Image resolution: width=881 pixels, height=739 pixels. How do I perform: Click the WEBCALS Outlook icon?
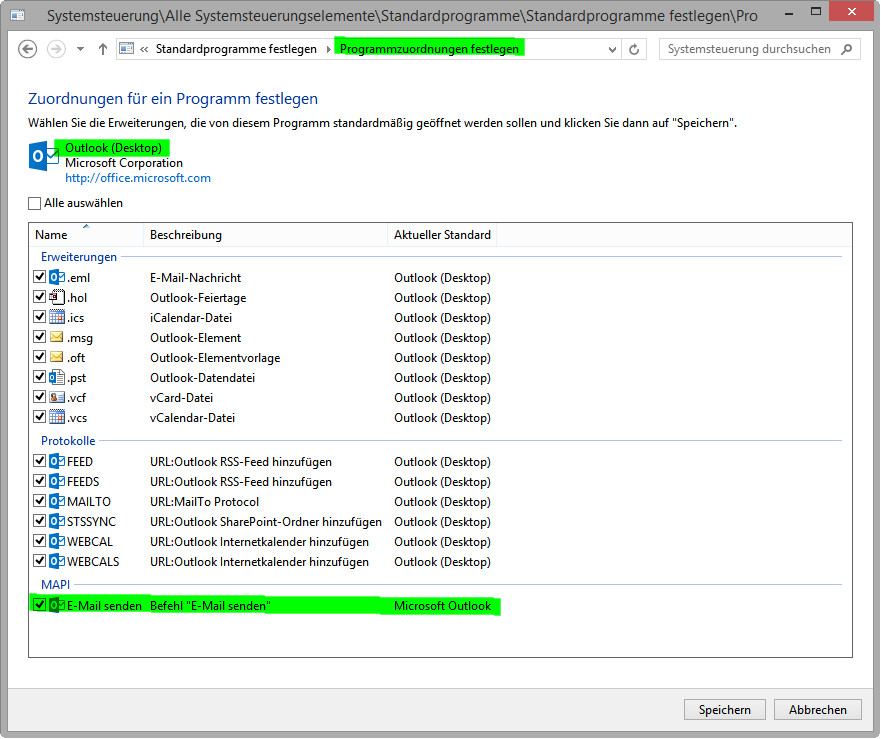tap(57, 561)
